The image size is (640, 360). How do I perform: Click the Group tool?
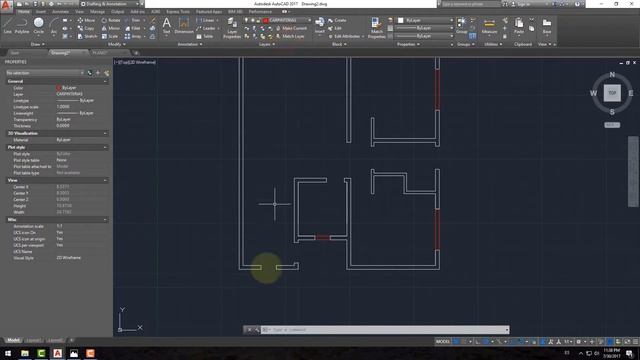point(462,25)
